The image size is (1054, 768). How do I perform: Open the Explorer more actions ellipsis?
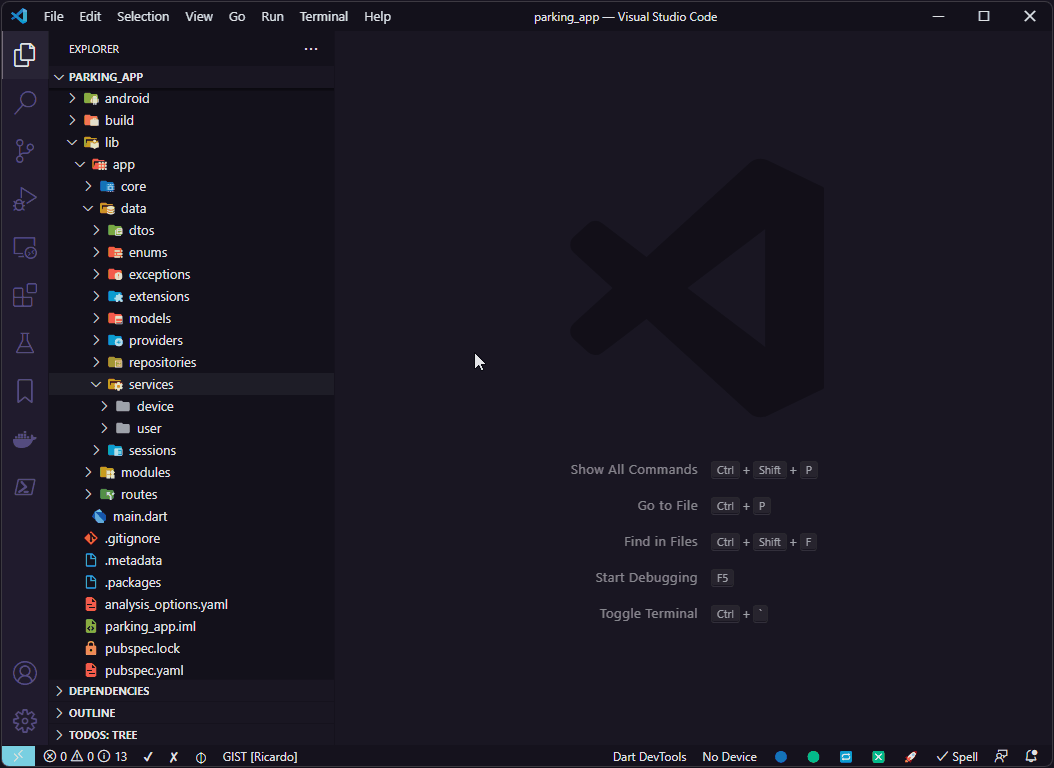click(311, 49)
